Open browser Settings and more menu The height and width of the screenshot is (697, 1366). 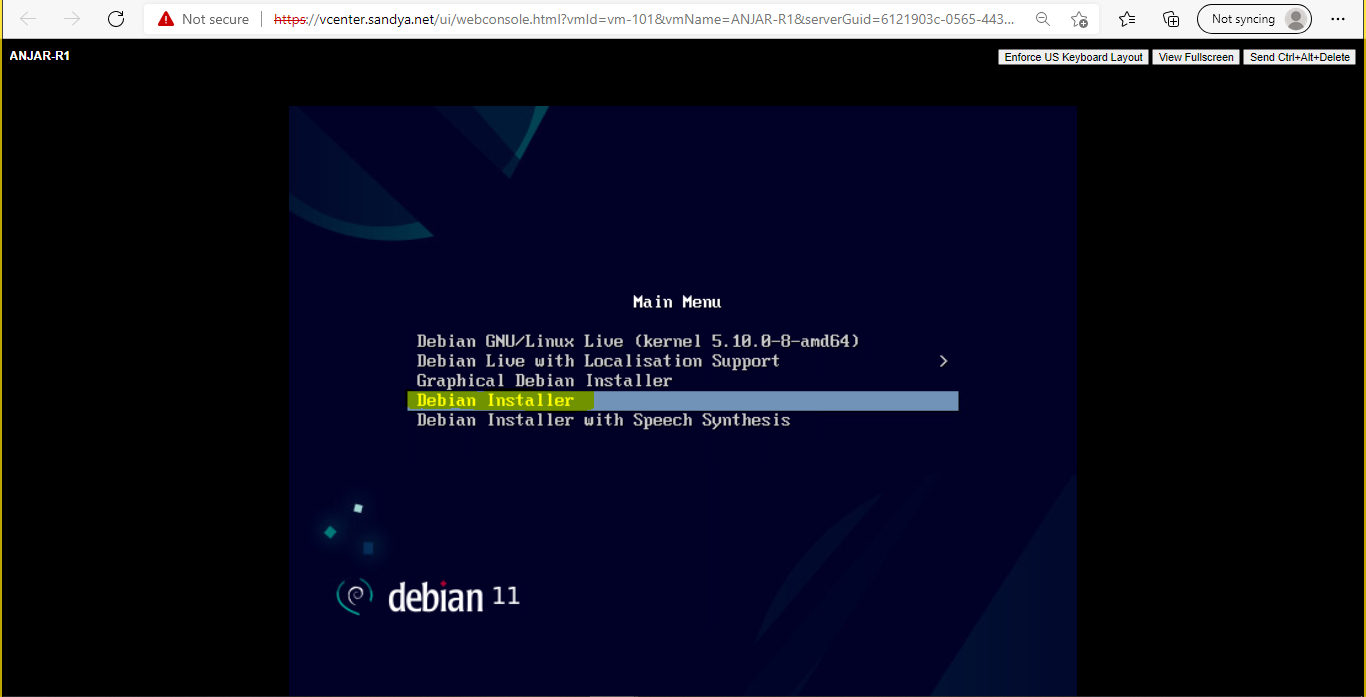tap(1338, 19)
